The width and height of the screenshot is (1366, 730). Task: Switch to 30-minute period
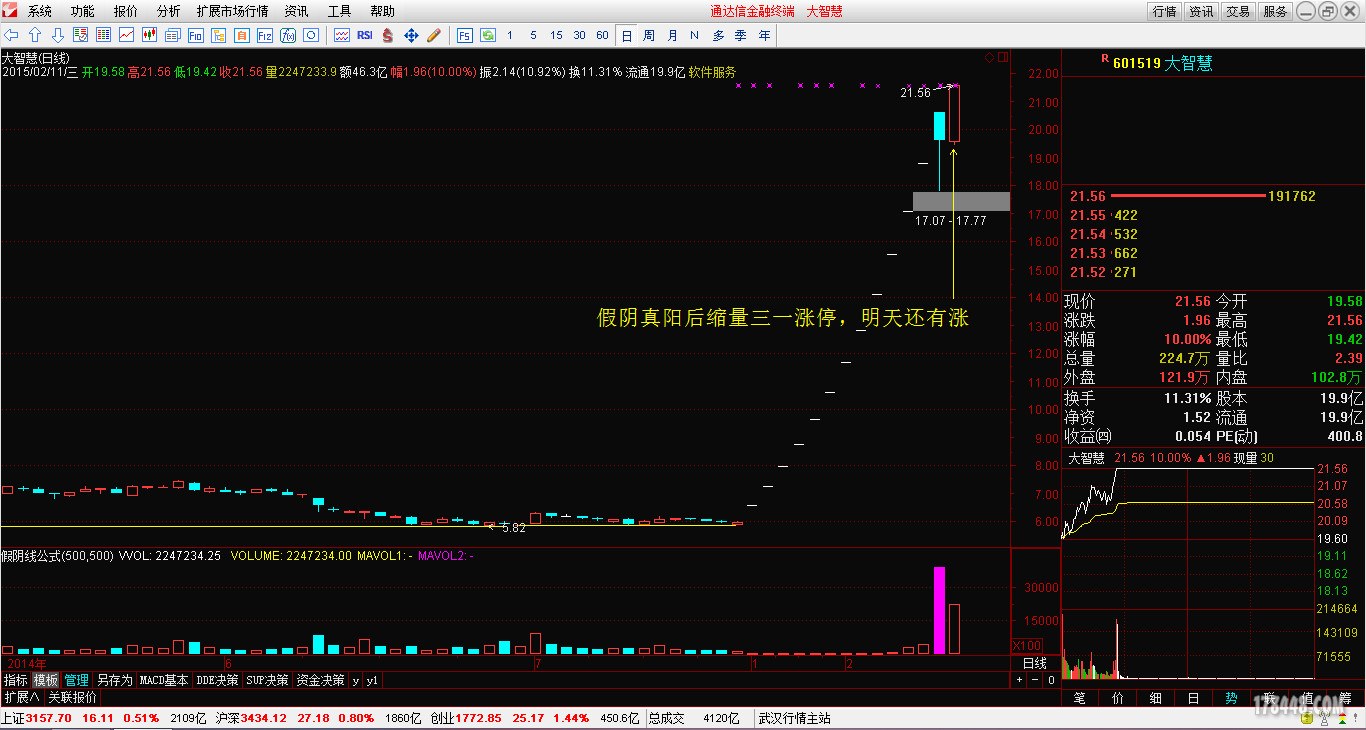(x=579, y=35)
